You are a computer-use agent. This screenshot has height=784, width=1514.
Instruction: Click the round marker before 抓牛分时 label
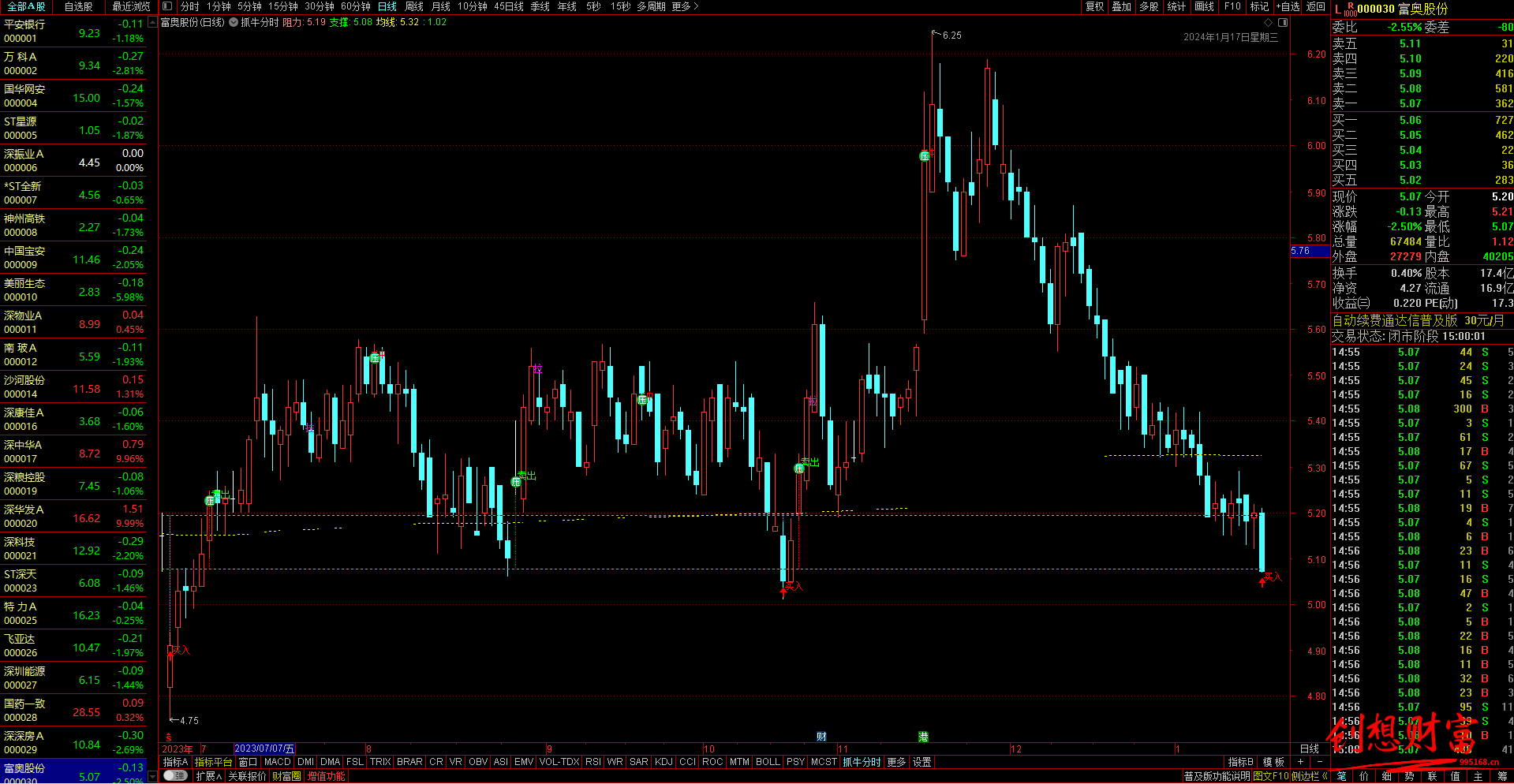(234, 22)
